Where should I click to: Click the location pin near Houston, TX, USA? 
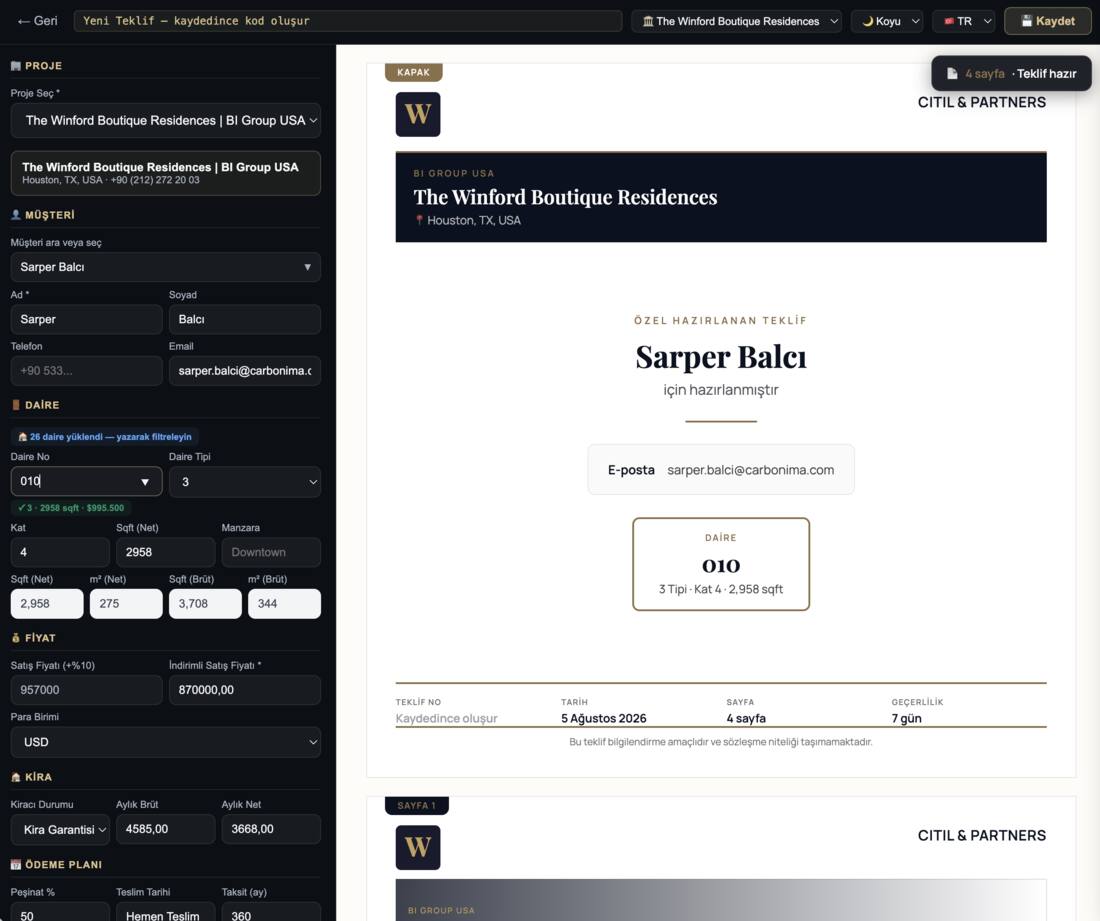click(x=420, y=220)
